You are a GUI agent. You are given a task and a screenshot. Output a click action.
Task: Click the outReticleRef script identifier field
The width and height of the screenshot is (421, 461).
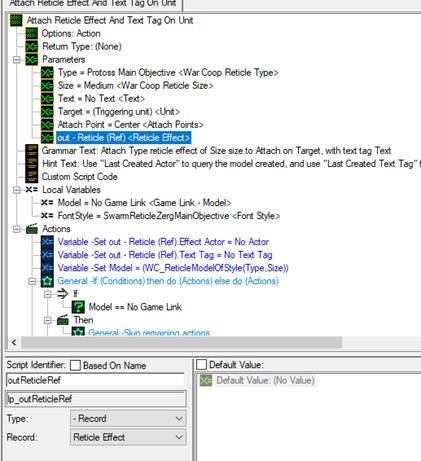click(95, 380)
